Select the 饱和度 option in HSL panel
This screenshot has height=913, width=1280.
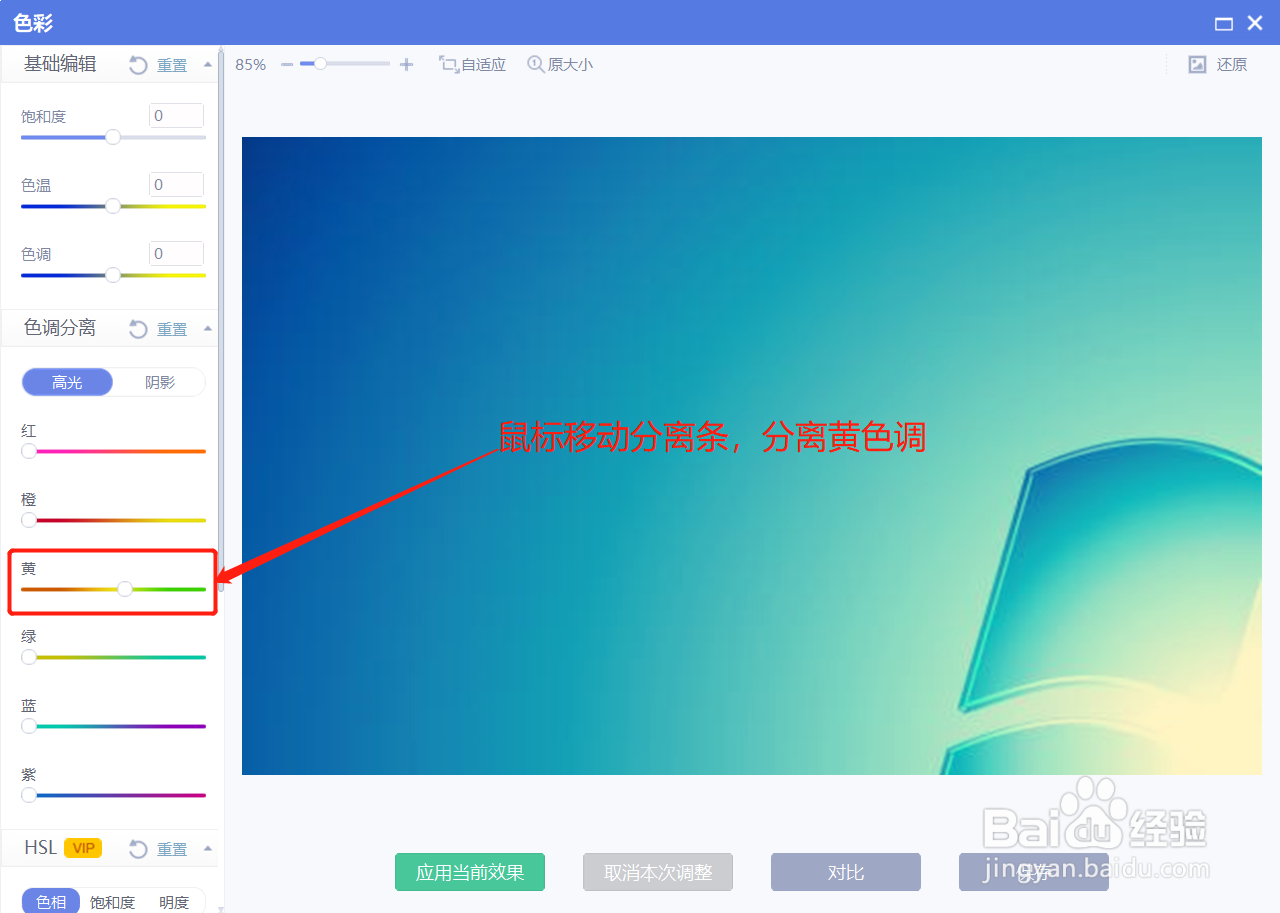point(112,901)
